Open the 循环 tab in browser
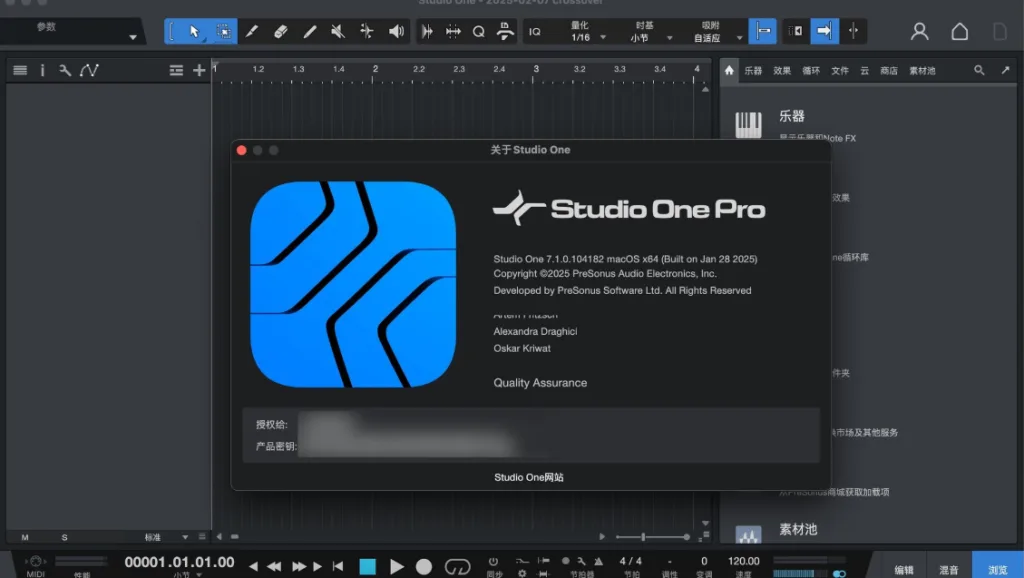Viewport: 1024px width, 578px height. coord(811,71)
